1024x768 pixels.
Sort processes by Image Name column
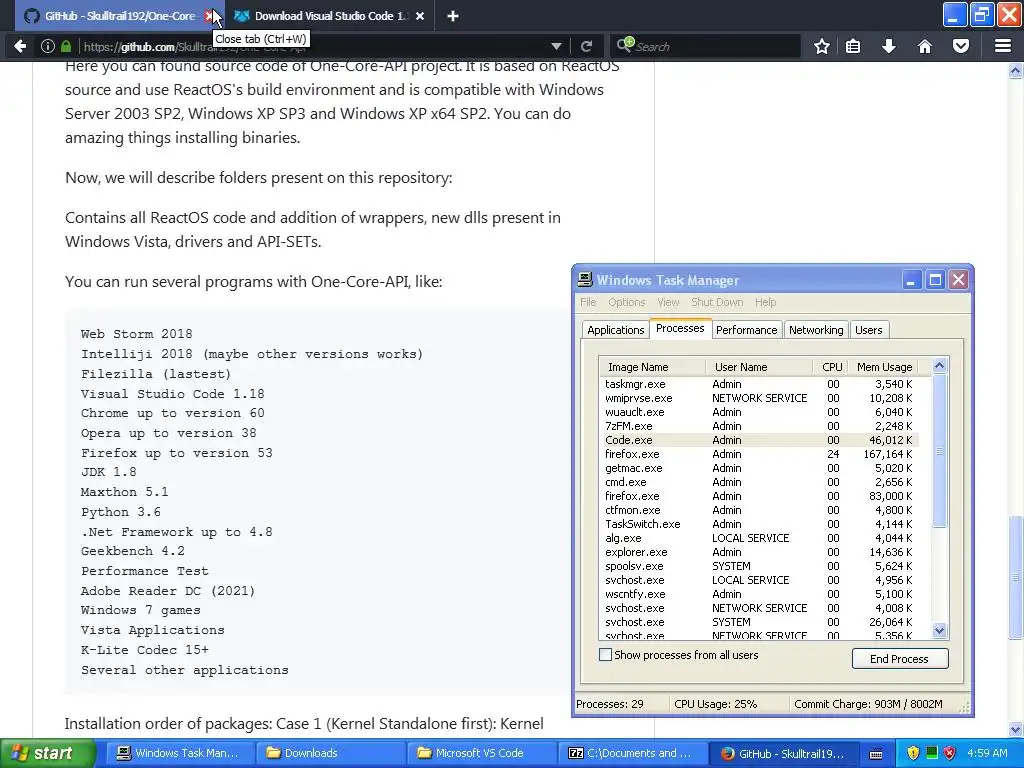pos(652,367)
